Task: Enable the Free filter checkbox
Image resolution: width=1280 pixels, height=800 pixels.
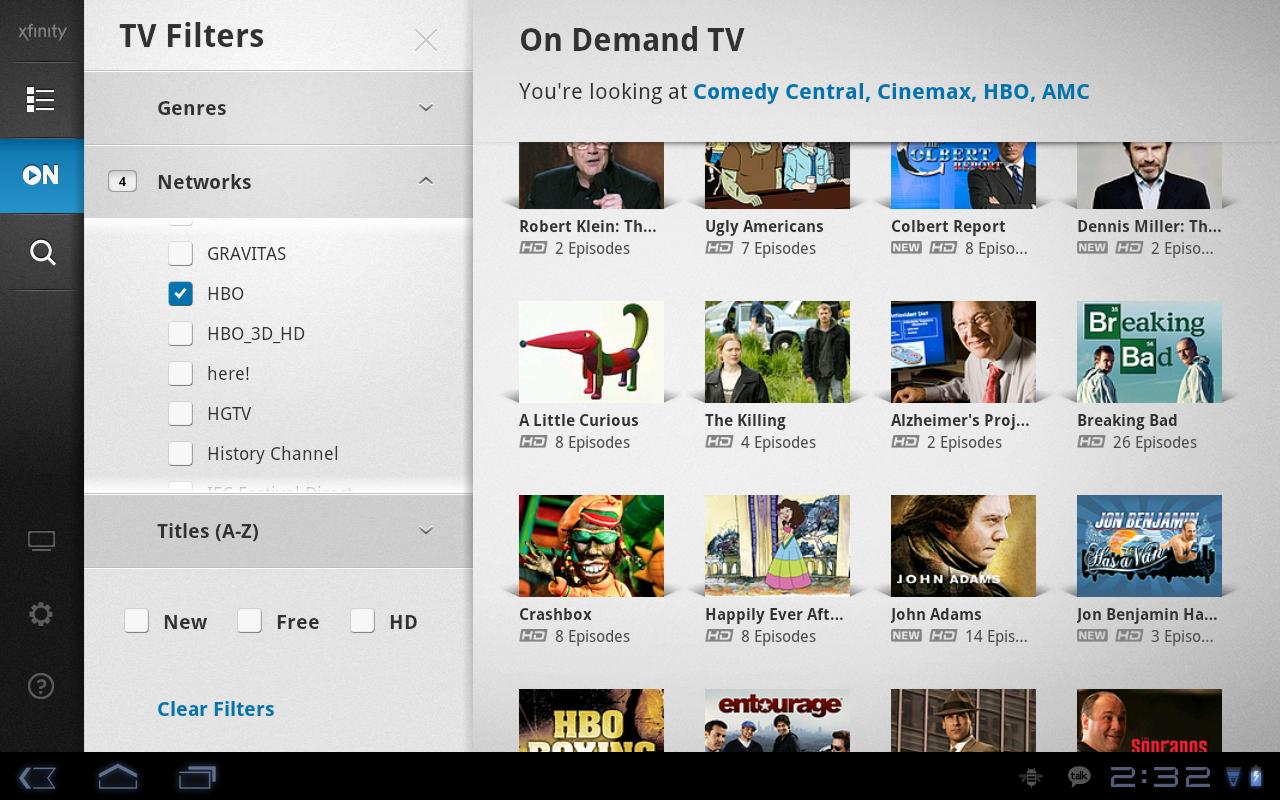Action: tap(250, 621)
